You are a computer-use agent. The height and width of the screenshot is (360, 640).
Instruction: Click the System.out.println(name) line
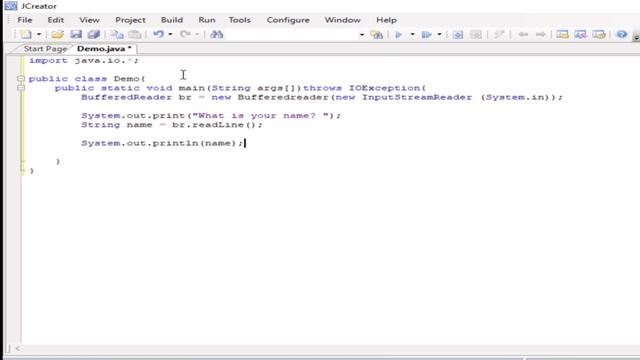(x=162, y=143)
